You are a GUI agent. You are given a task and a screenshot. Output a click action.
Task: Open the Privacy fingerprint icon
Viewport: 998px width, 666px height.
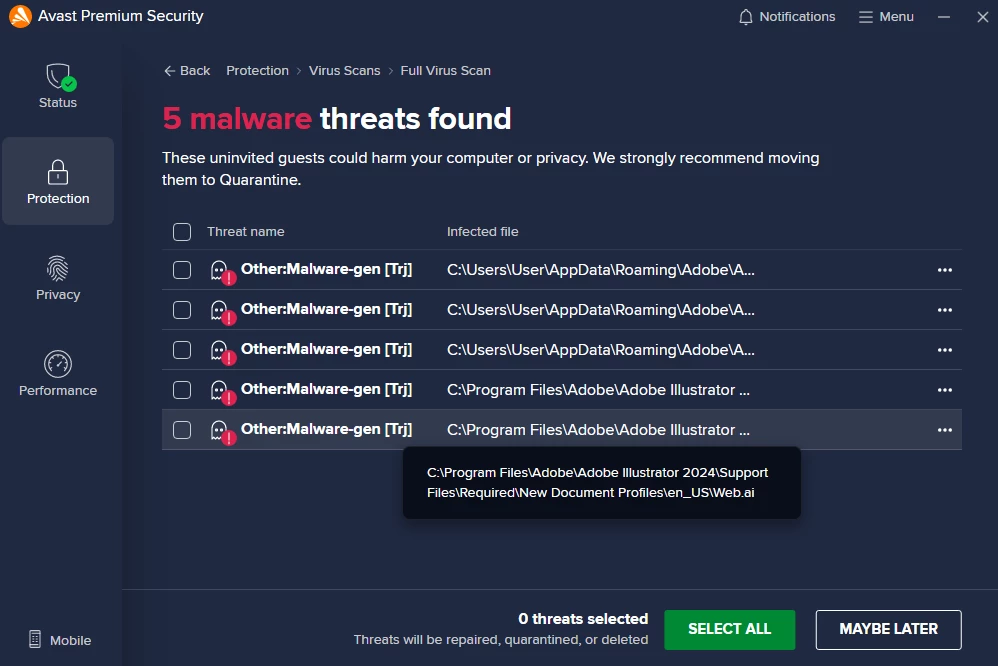tap(58, 268)
